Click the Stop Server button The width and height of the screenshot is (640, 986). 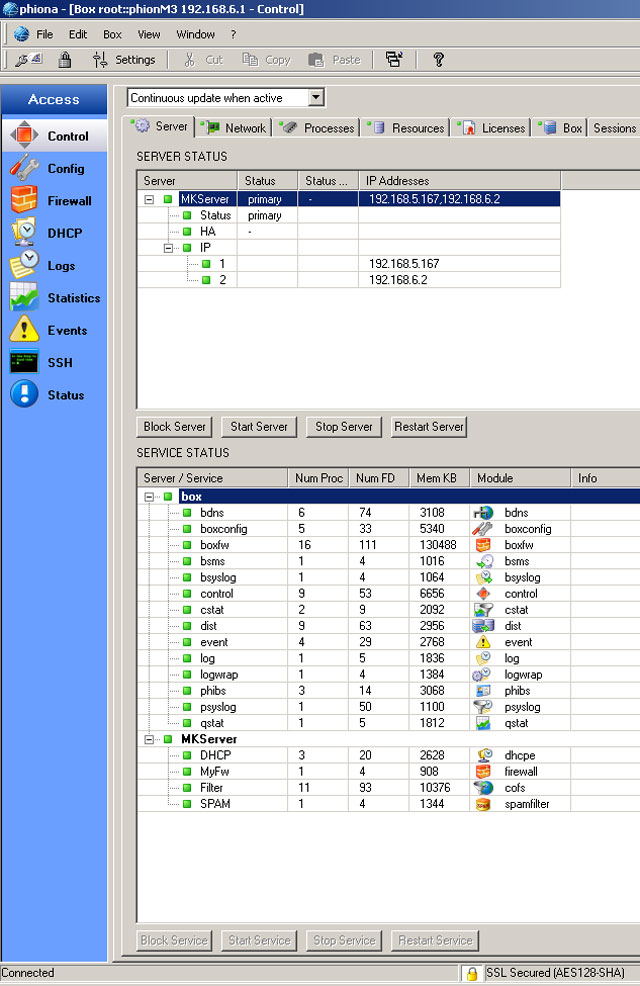(x=343, y=427)
